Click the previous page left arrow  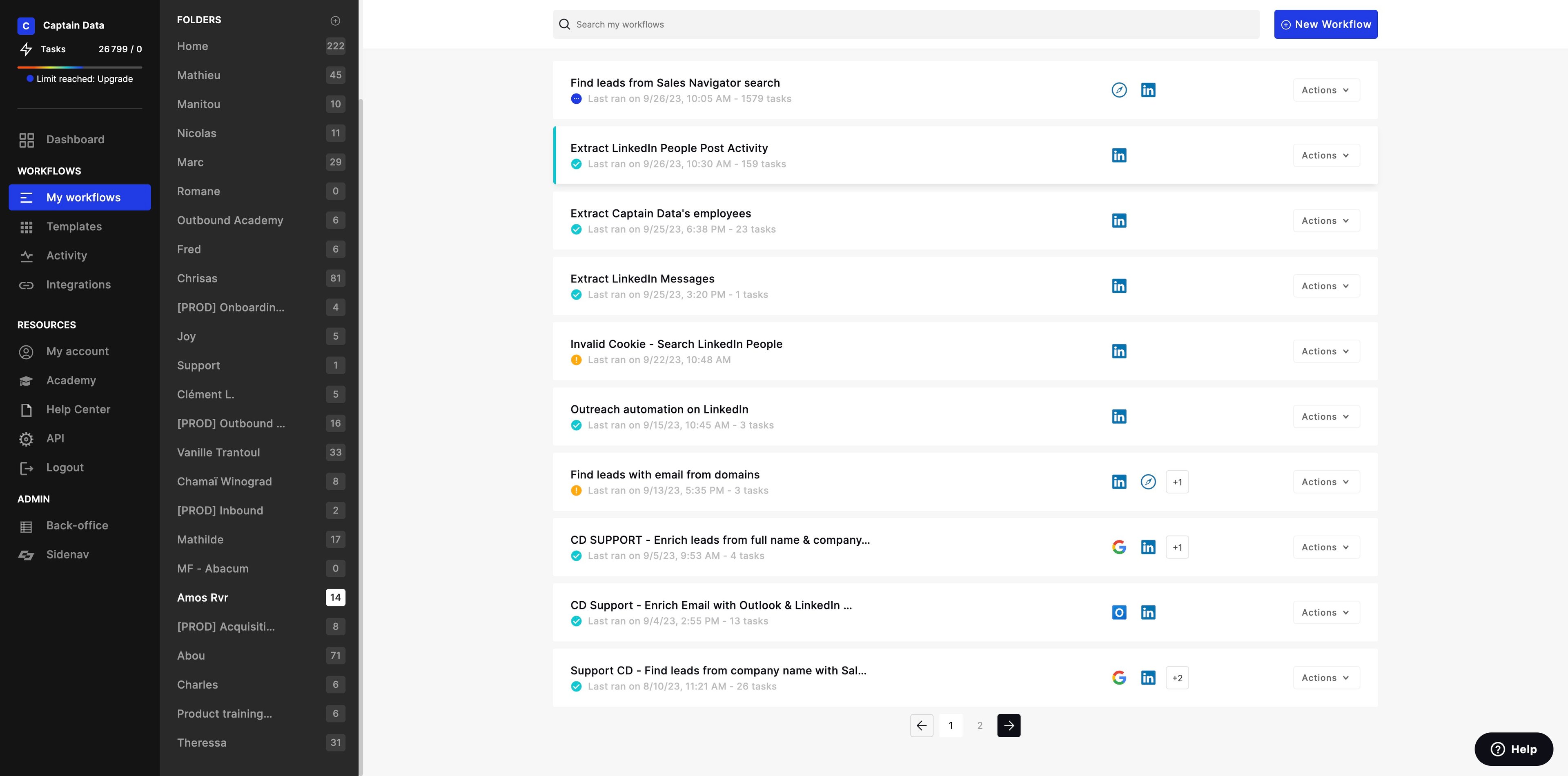[922, 725]
